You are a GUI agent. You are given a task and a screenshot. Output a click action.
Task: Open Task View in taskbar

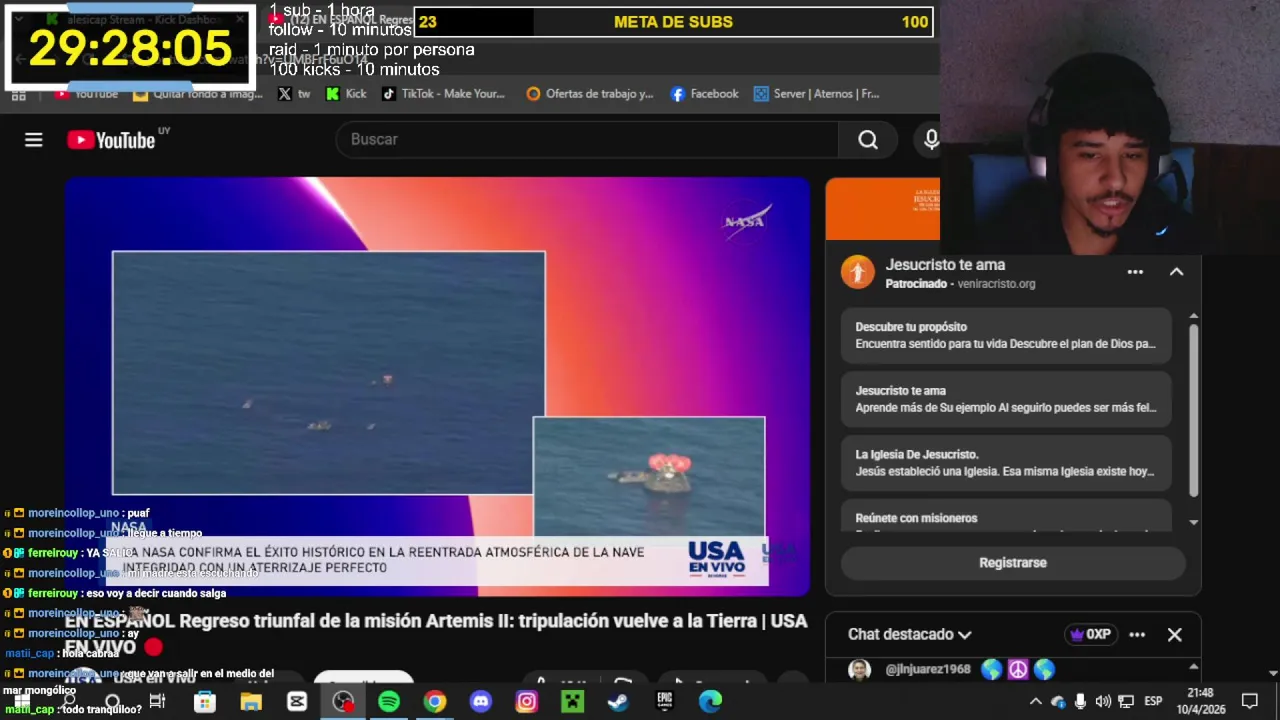157,702
